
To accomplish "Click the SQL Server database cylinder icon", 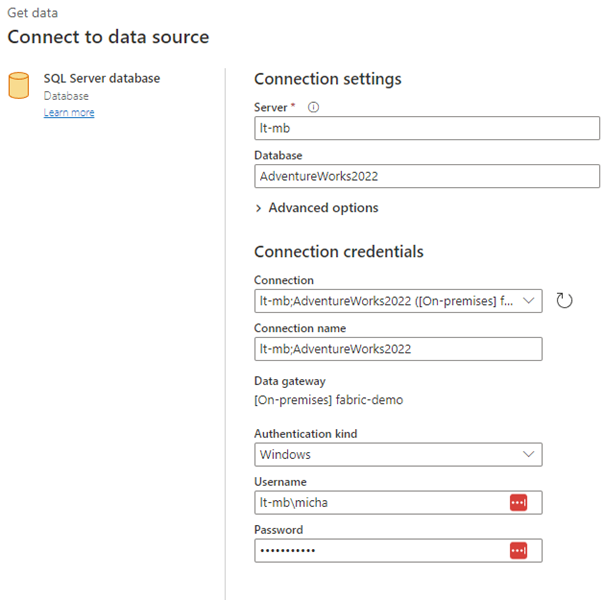I will [19, 85].
